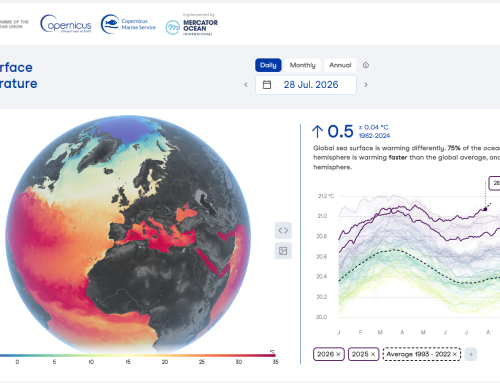Viewport: 500px width, 383px height.
Task: Click the 21.0 axis label on chart
Action: [322, 216]
